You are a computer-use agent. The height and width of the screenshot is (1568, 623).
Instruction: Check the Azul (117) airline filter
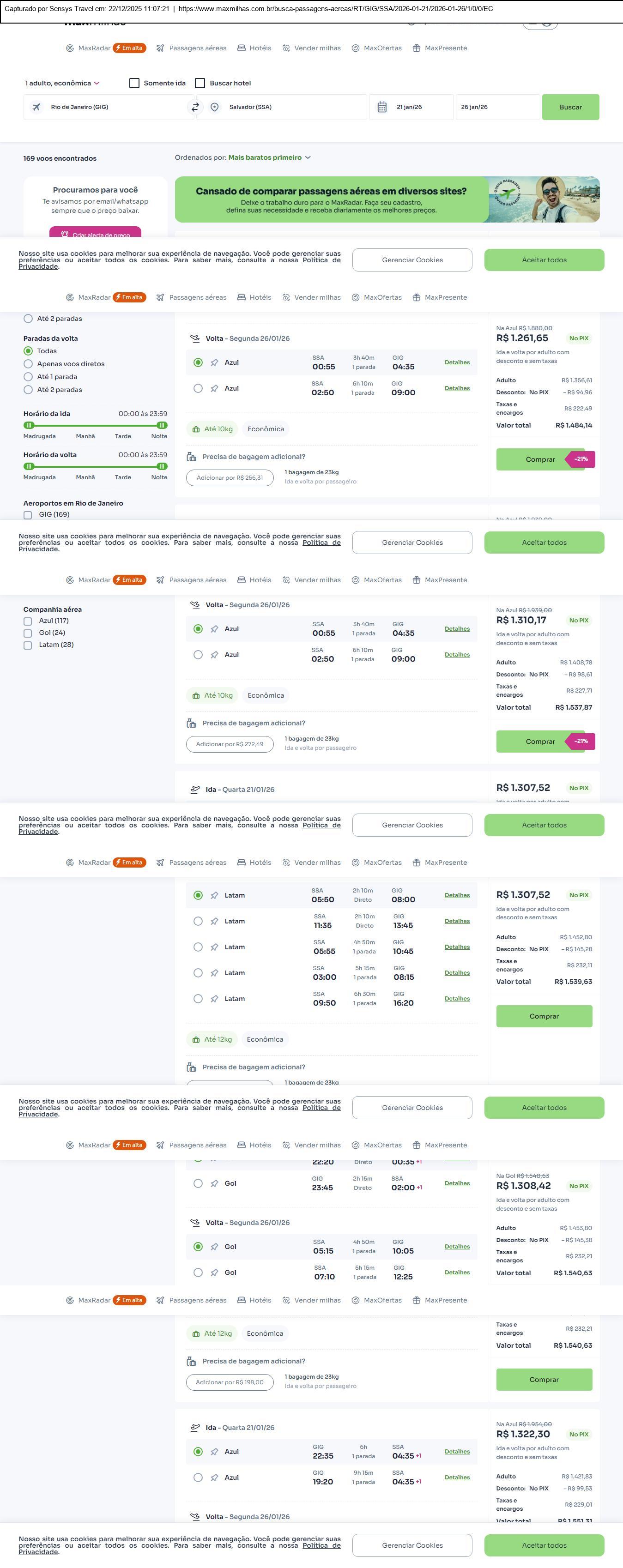click(28, 621)
